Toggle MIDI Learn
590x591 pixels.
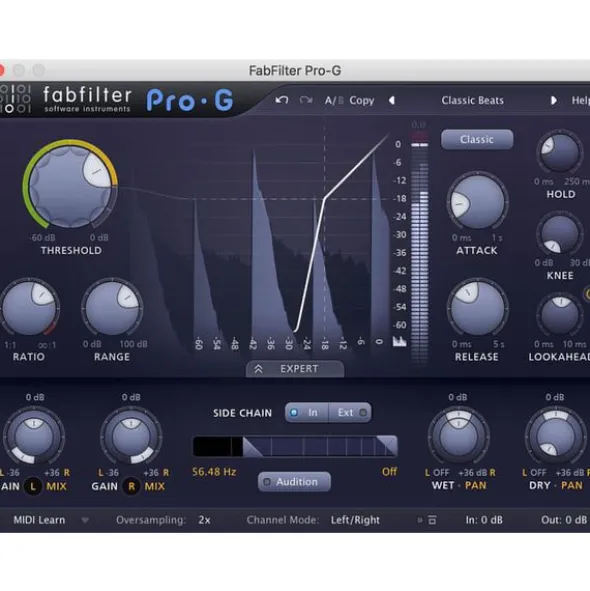pos(39,520)
